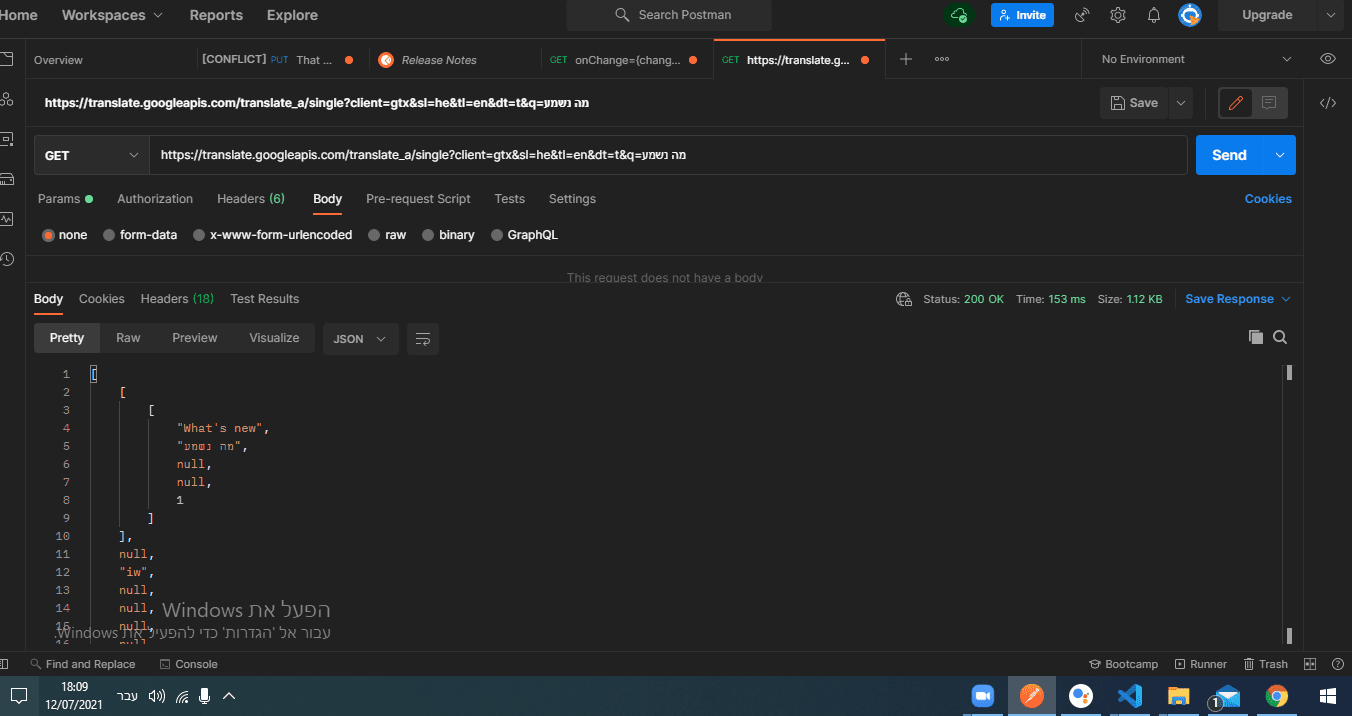Toggle the environment quick look eye

[x=1328, y=59]
